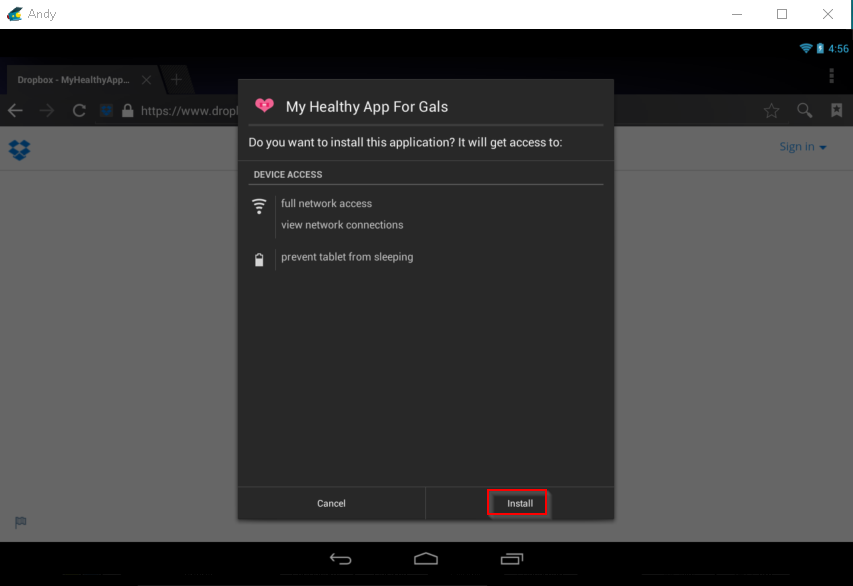Go back in the browser
The height and width of the screenshot is (586, 853).
tap(15, 110)
